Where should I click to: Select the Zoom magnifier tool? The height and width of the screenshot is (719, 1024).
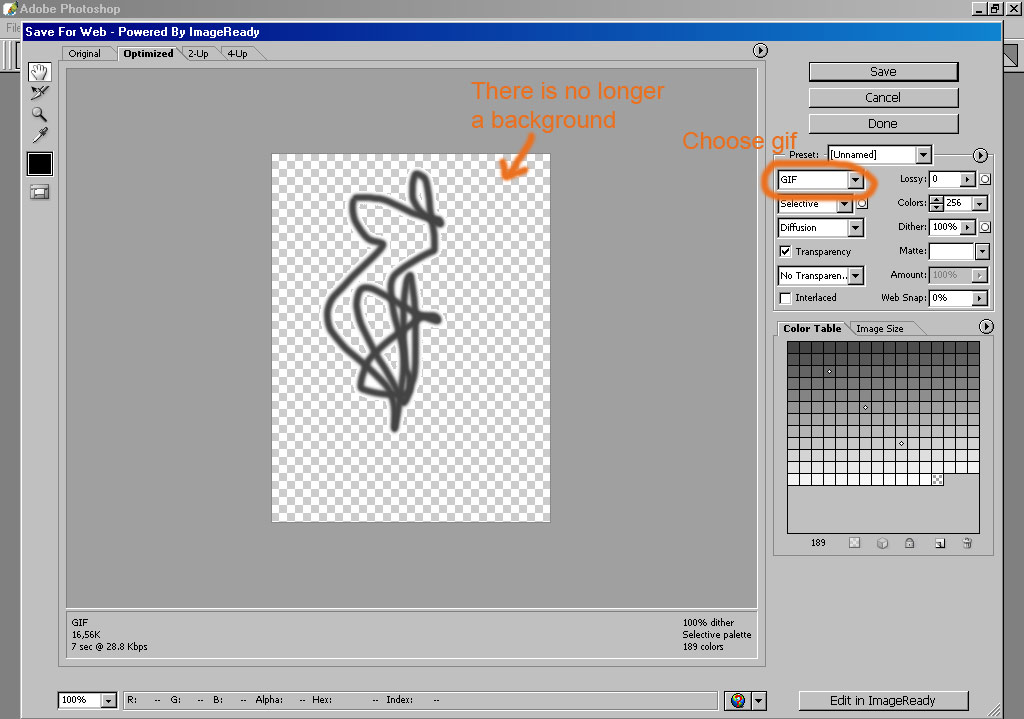(x=40, y=114)
